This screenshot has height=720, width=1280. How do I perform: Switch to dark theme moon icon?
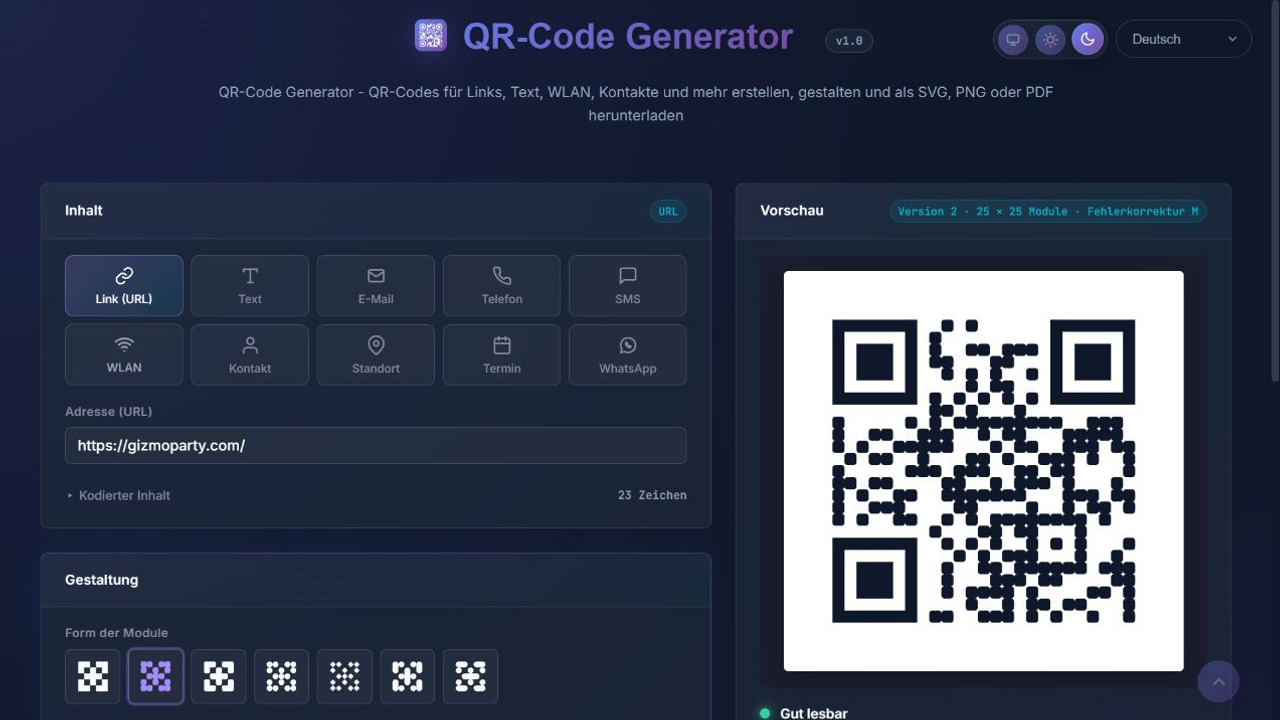[1087, 40]
